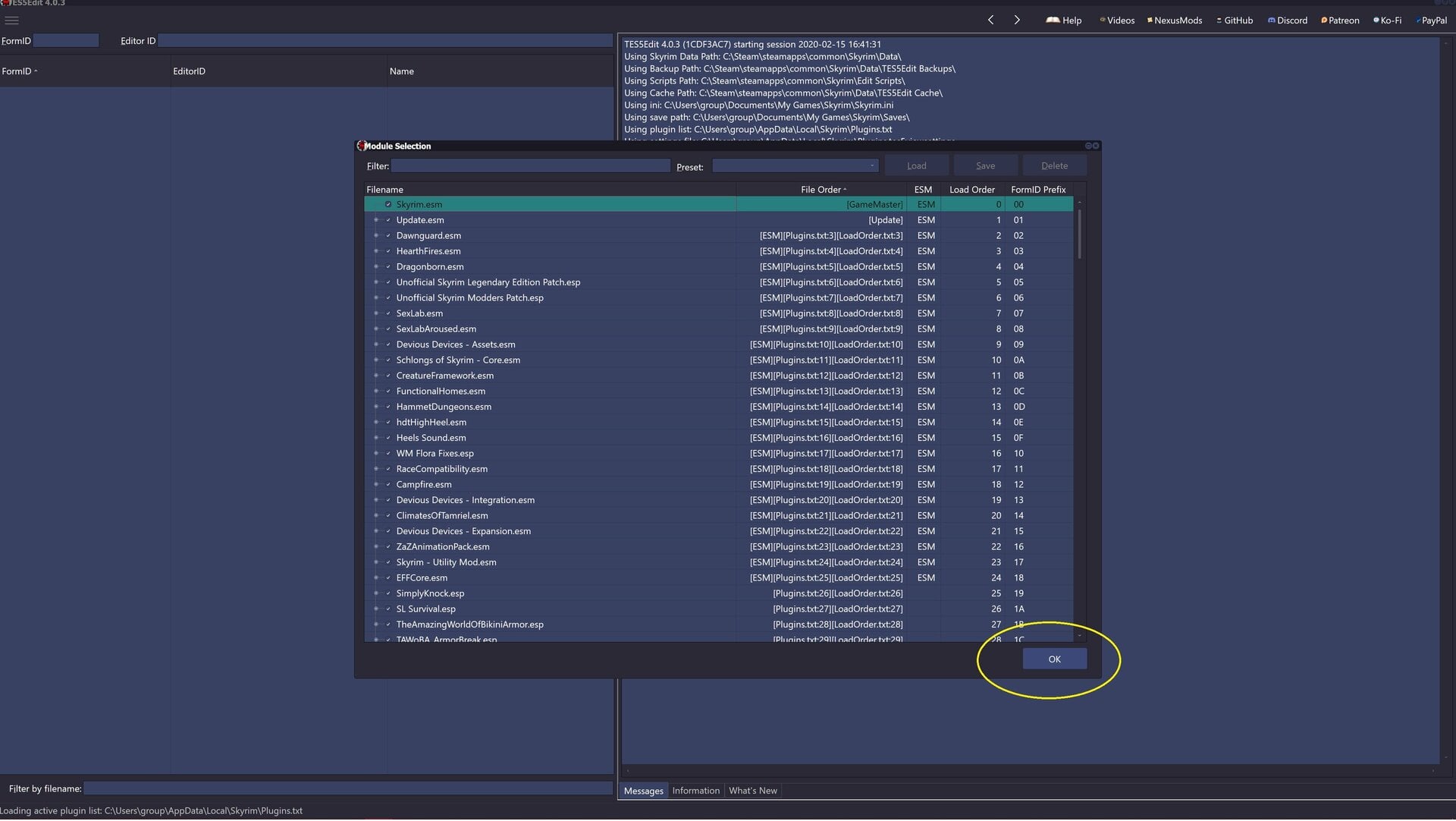1456x821 pixels.
Task: Switch to the What's New tab
Action: (752, 791)
